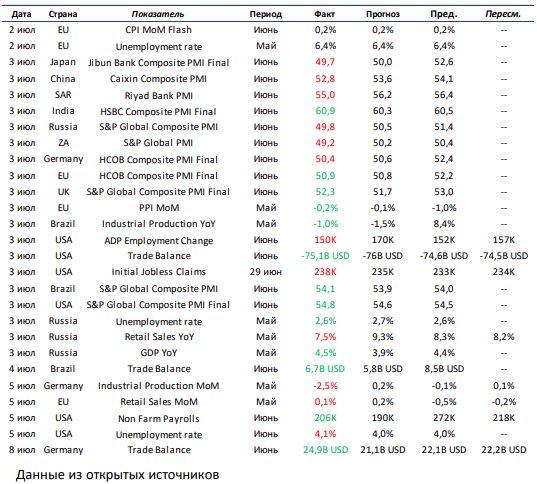The width and height of the screenshot is (537, 484).
Task: Click the 'Период' column header
Action: [265, 14]
